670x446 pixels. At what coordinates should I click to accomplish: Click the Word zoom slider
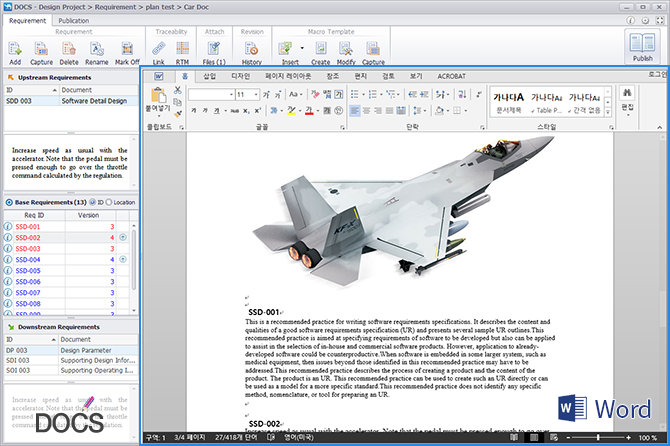point(598,437)
